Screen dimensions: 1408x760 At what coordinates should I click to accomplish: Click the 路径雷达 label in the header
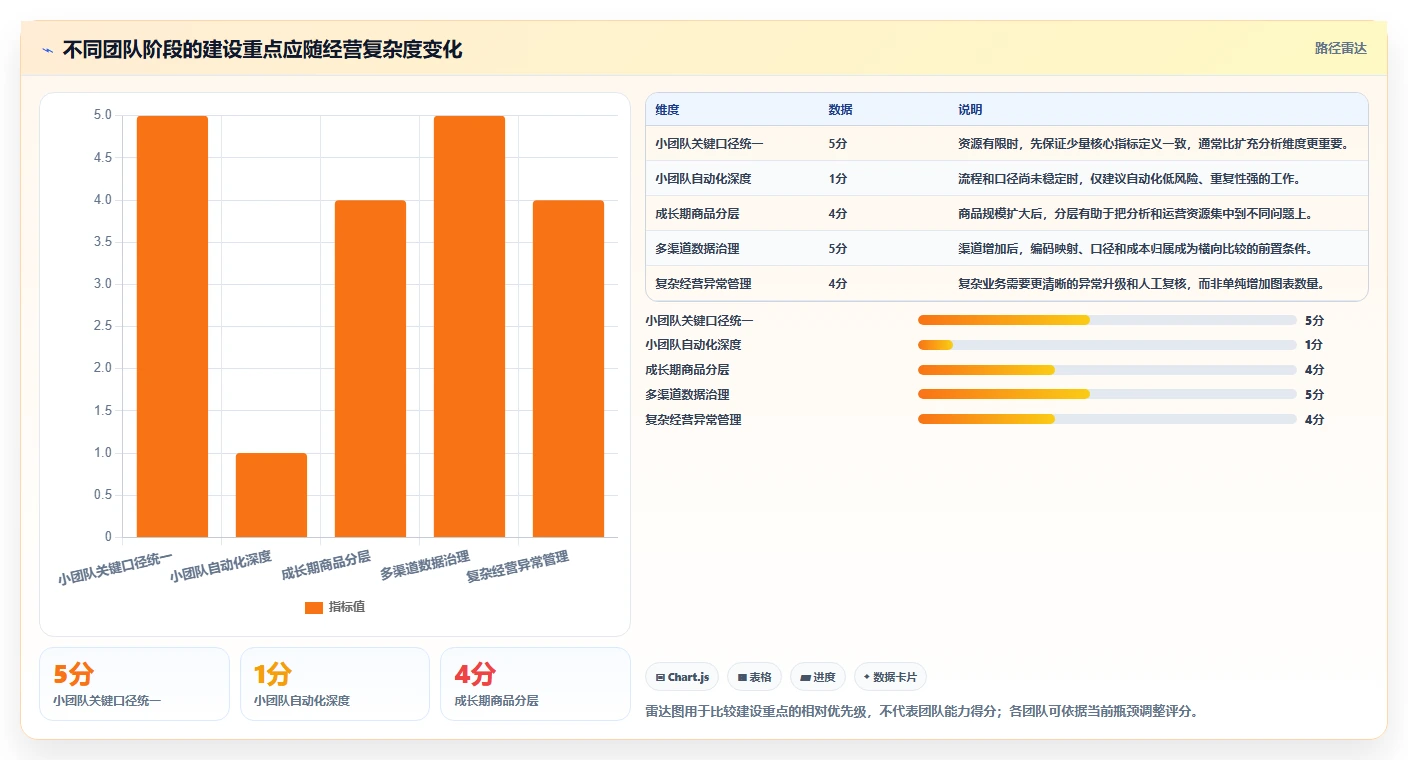pyautogui.click(x=1340, y=48)
